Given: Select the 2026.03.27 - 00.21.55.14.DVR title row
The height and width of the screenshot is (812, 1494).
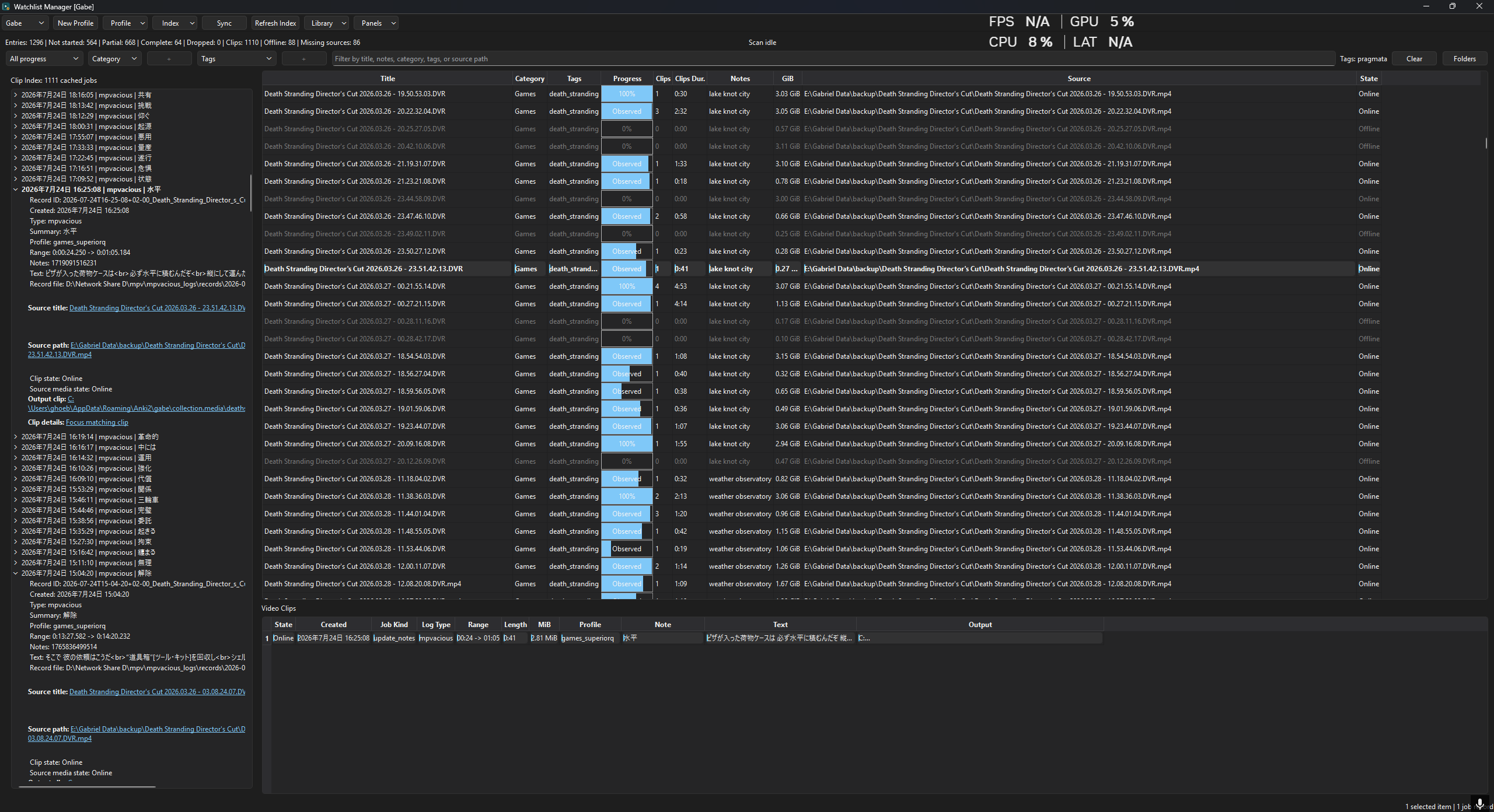Looking at the screenshot, I should click(x=388, y=286).
